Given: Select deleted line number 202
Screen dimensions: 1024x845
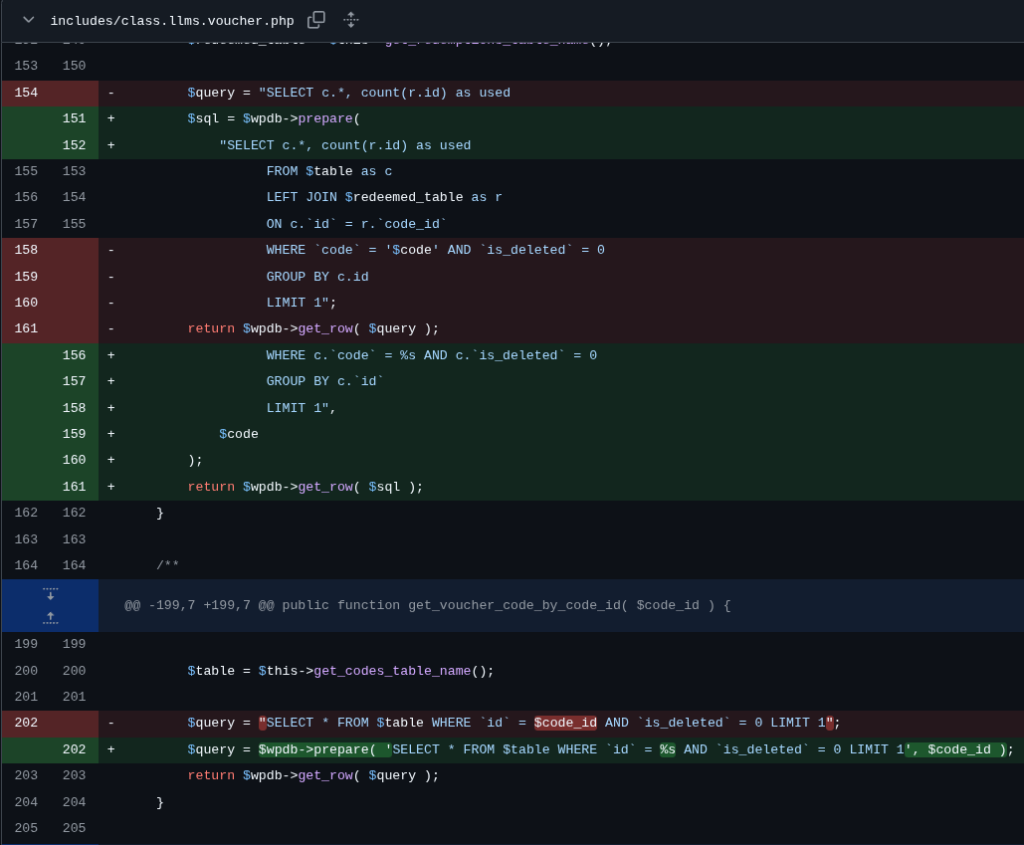Looking at the screenshot, I should point(26,723).
